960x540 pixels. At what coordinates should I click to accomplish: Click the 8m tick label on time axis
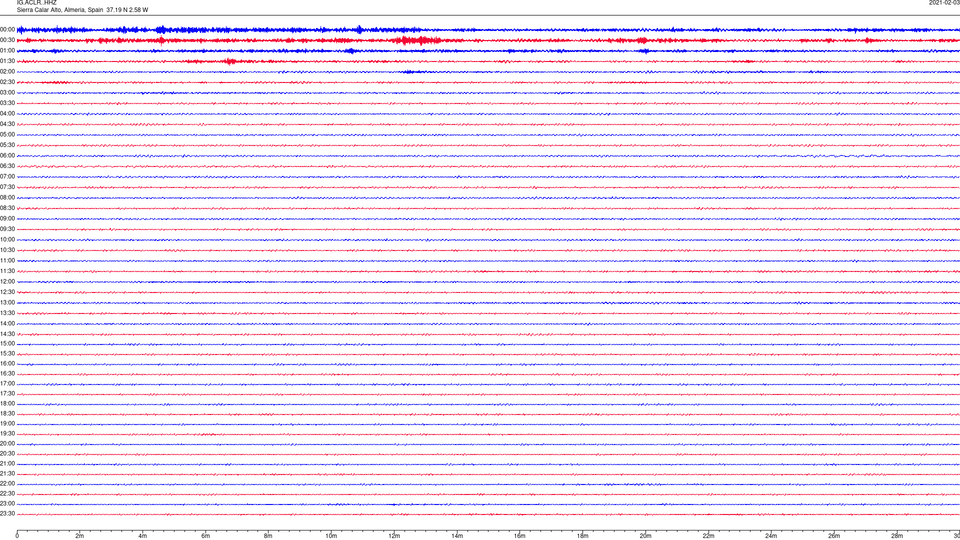(268, 536)
